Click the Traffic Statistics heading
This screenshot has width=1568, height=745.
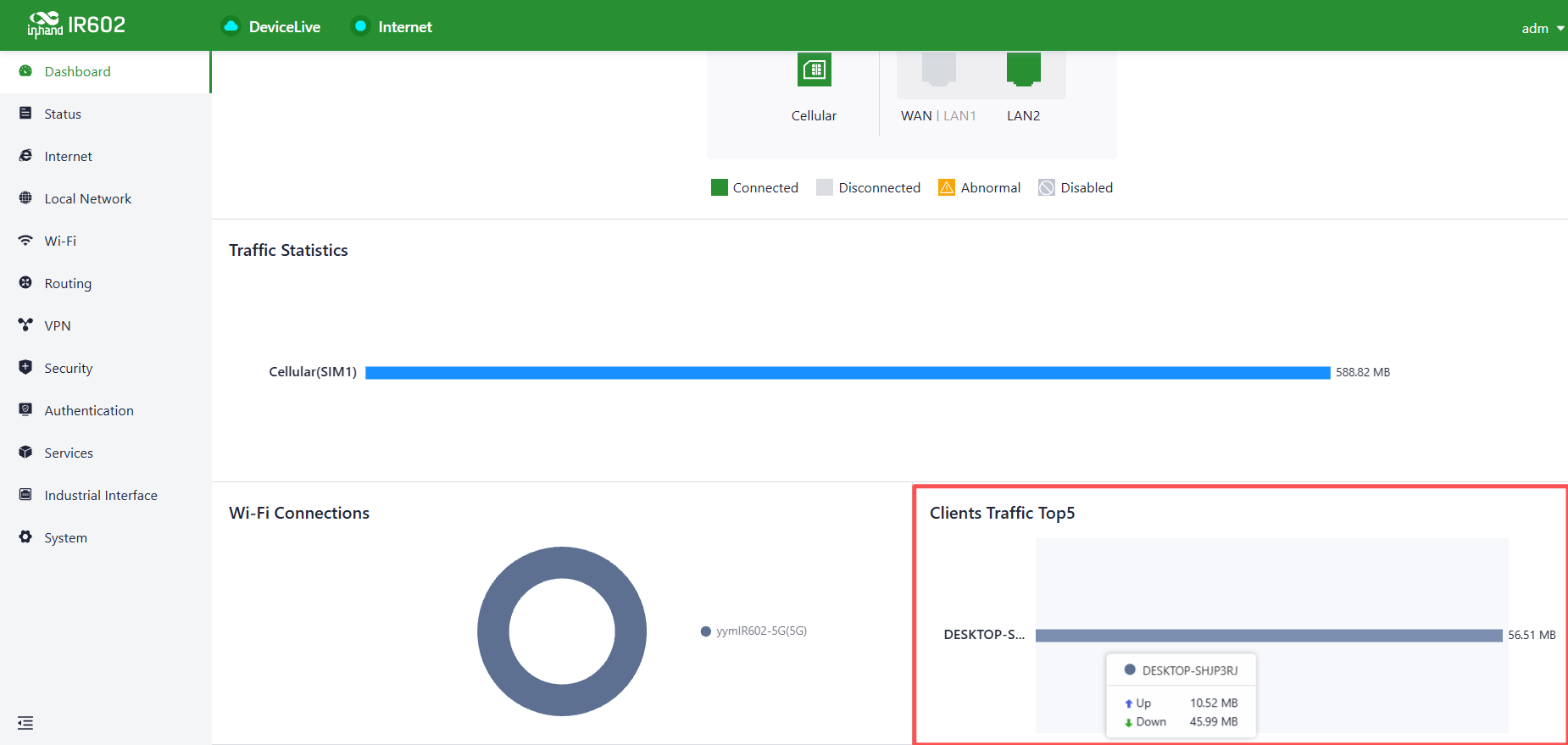pyautogui.click(x=288, y=250)
